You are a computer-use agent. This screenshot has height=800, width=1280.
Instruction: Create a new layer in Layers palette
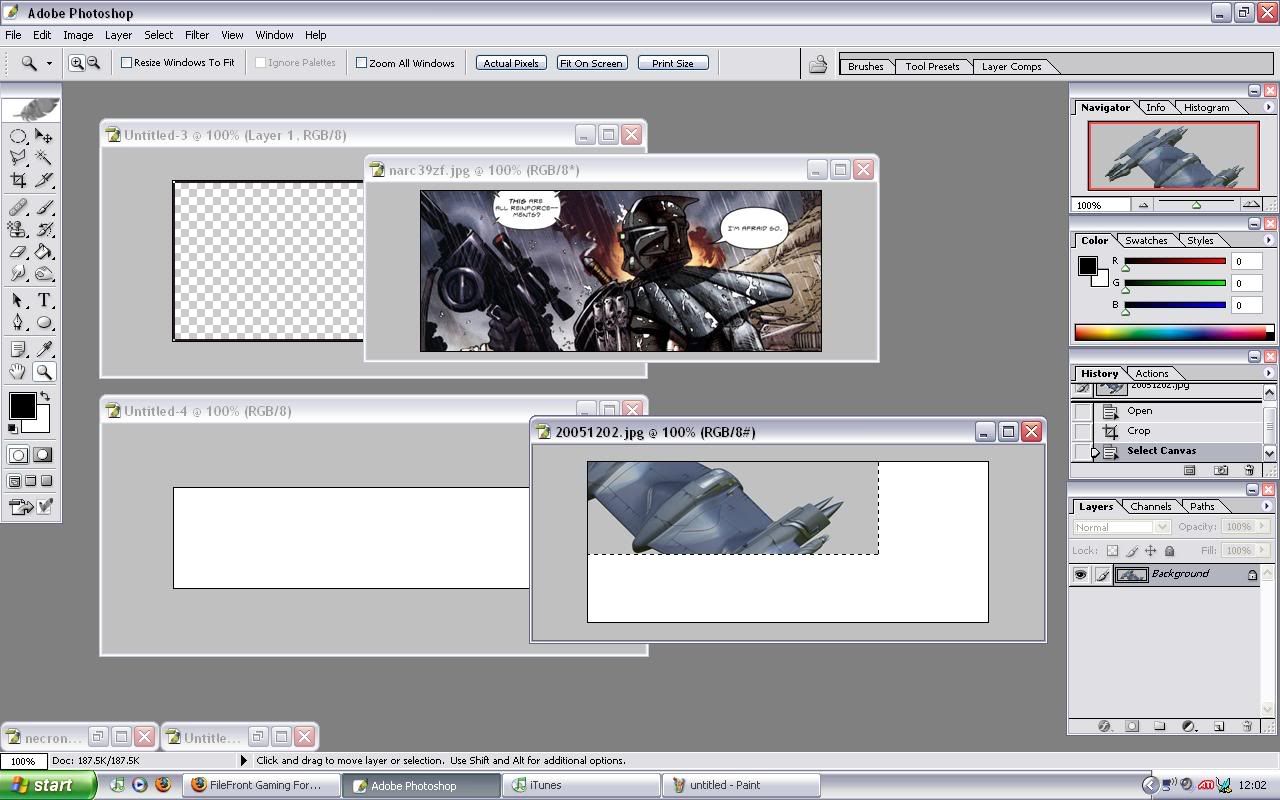point(1219,726)
